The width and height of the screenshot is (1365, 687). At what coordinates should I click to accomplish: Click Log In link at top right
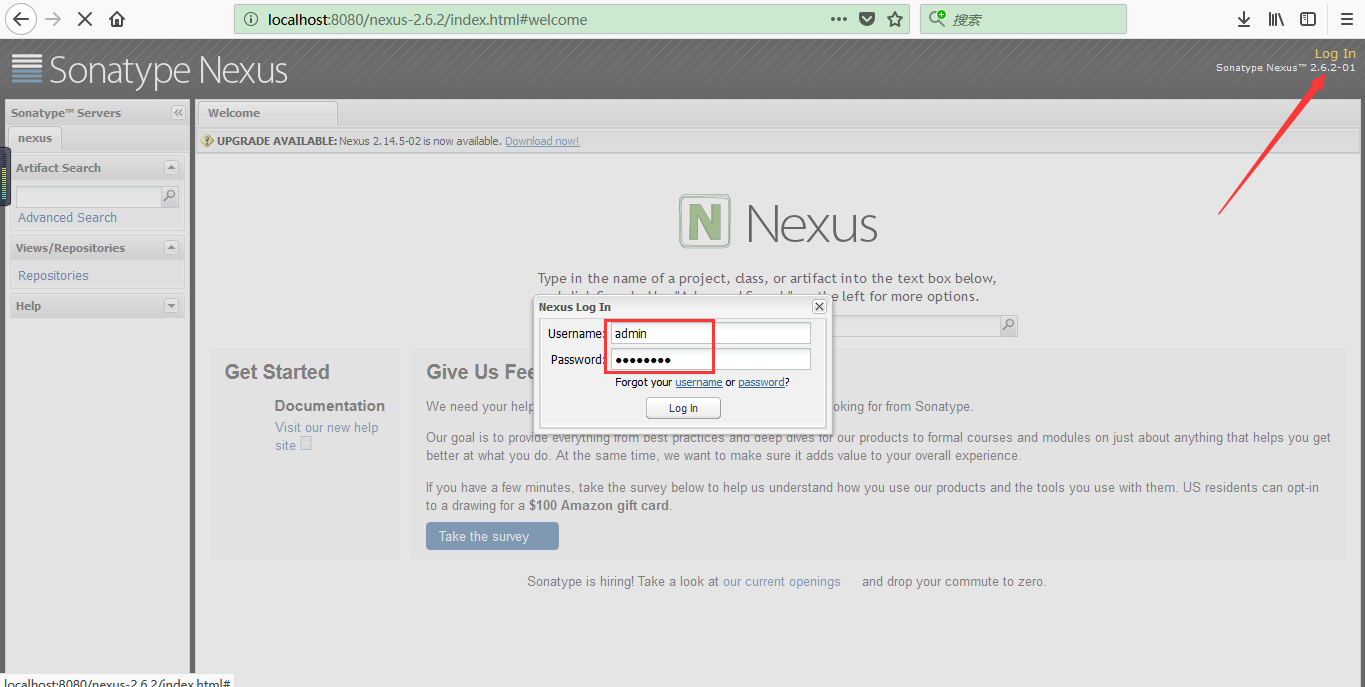tap(1335, 54)
